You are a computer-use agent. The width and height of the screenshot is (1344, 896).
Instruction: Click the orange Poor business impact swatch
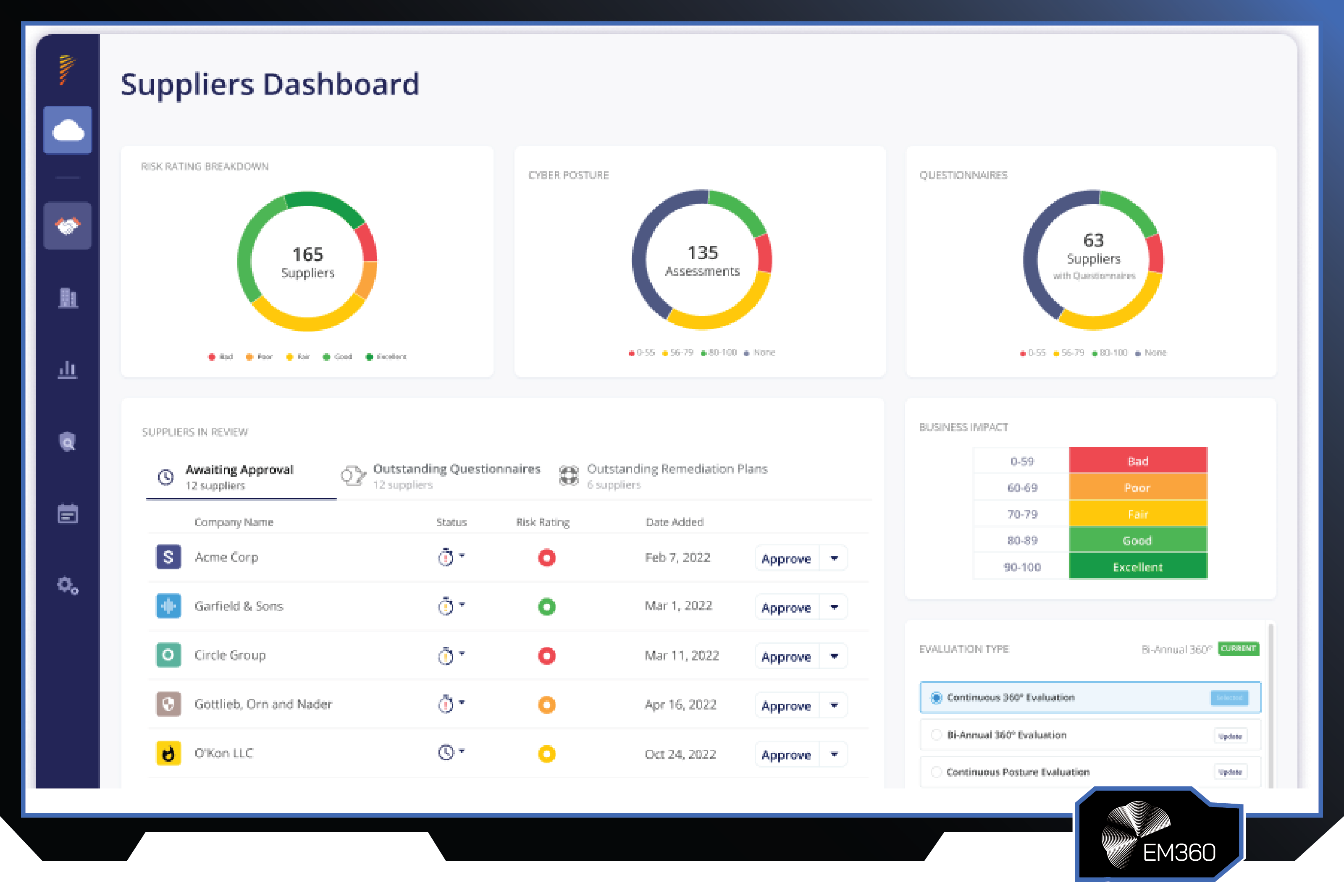click(1138, 487)
